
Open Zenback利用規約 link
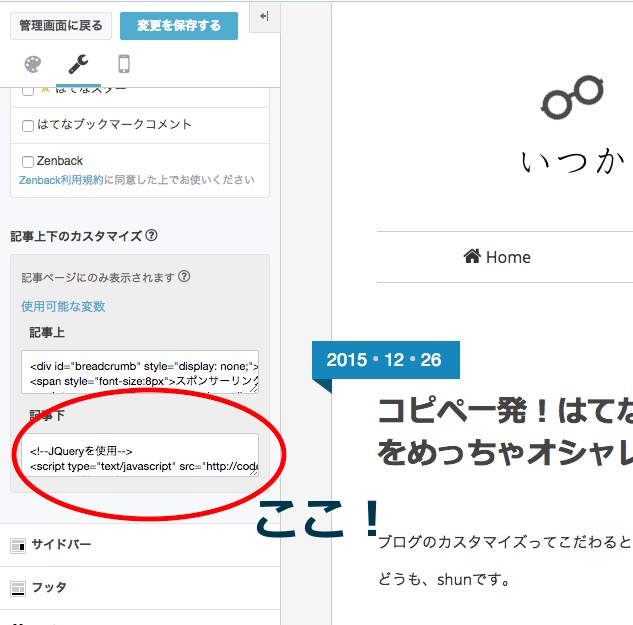61,180
